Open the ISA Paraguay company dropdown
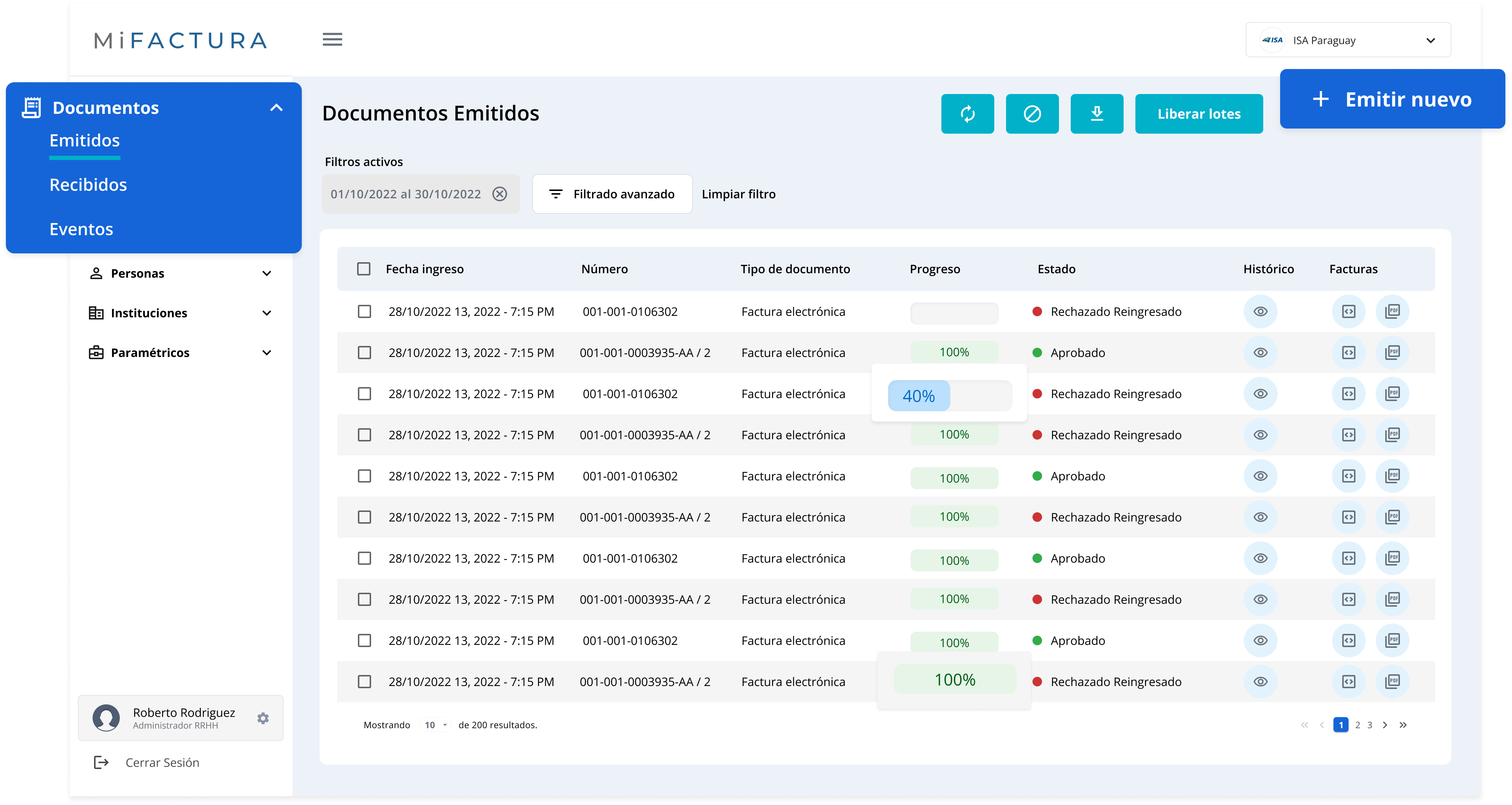1512x805 pixels. (x=1348, y=40)
